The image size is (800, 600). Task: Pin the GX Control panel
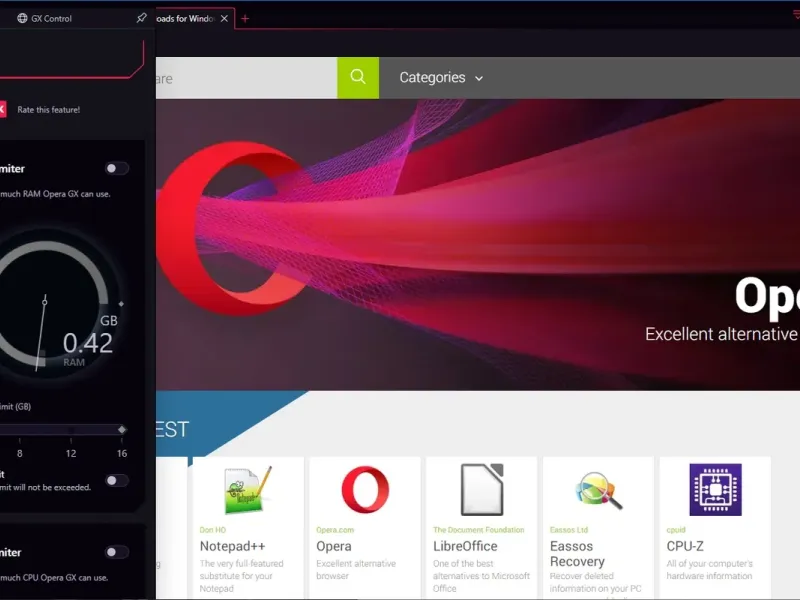(x=141, y=18)
